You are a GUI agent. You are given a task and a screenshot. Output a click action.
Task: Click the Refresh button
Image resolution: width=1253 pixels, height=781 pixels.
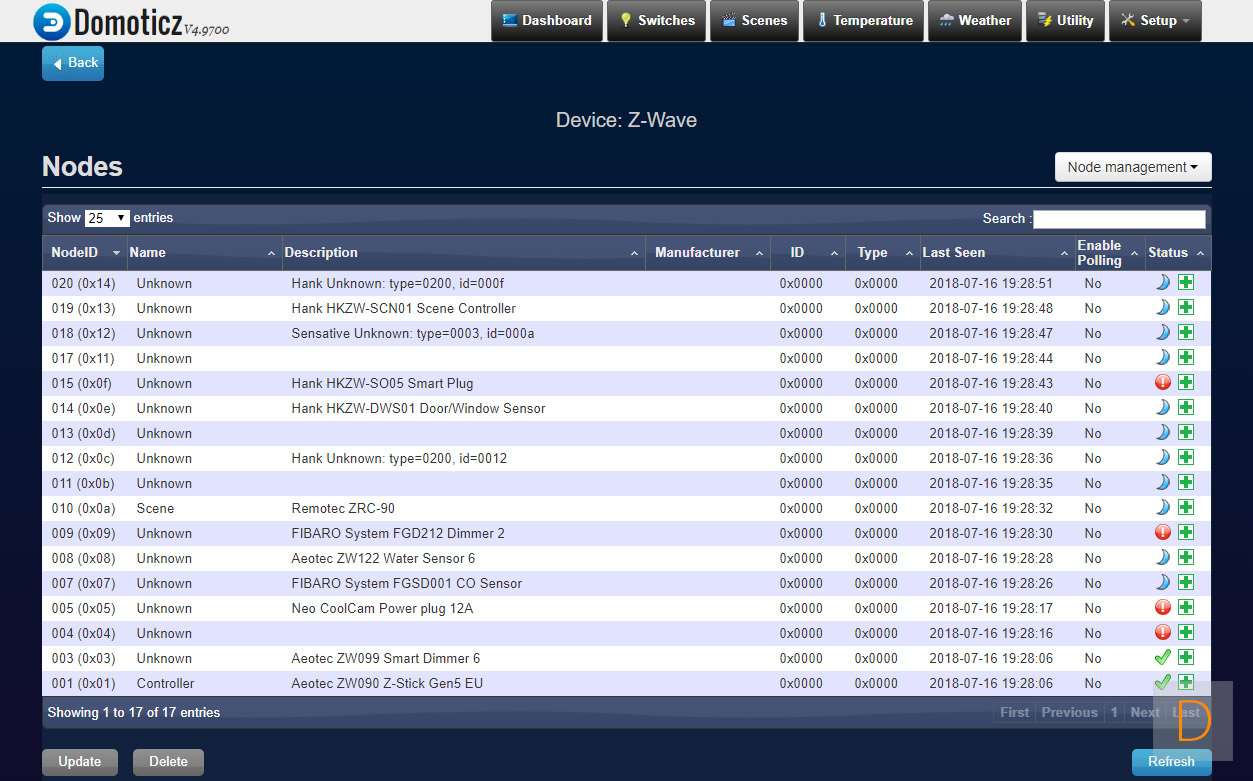coord(1170,762)
